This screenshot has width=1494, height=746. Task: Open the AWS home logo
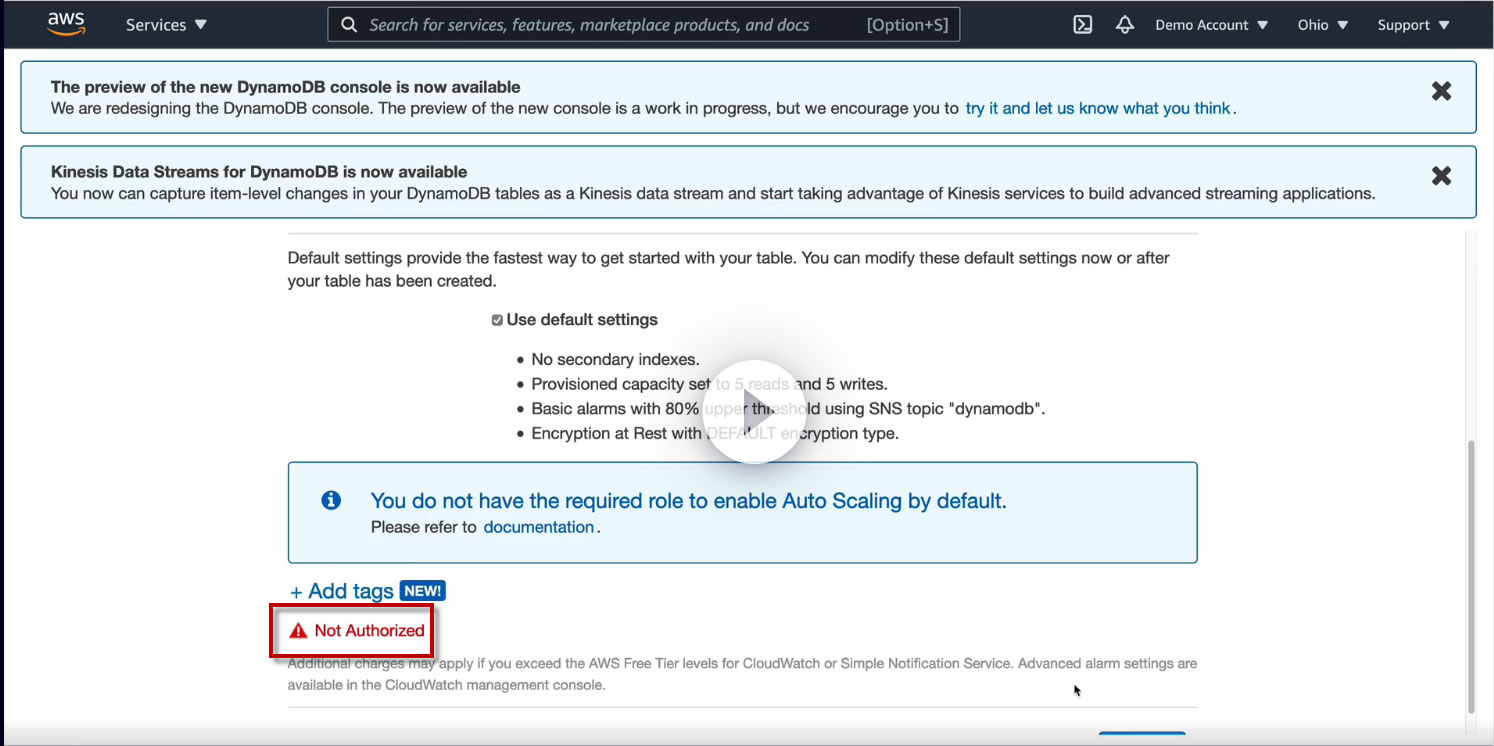[66, 24]
